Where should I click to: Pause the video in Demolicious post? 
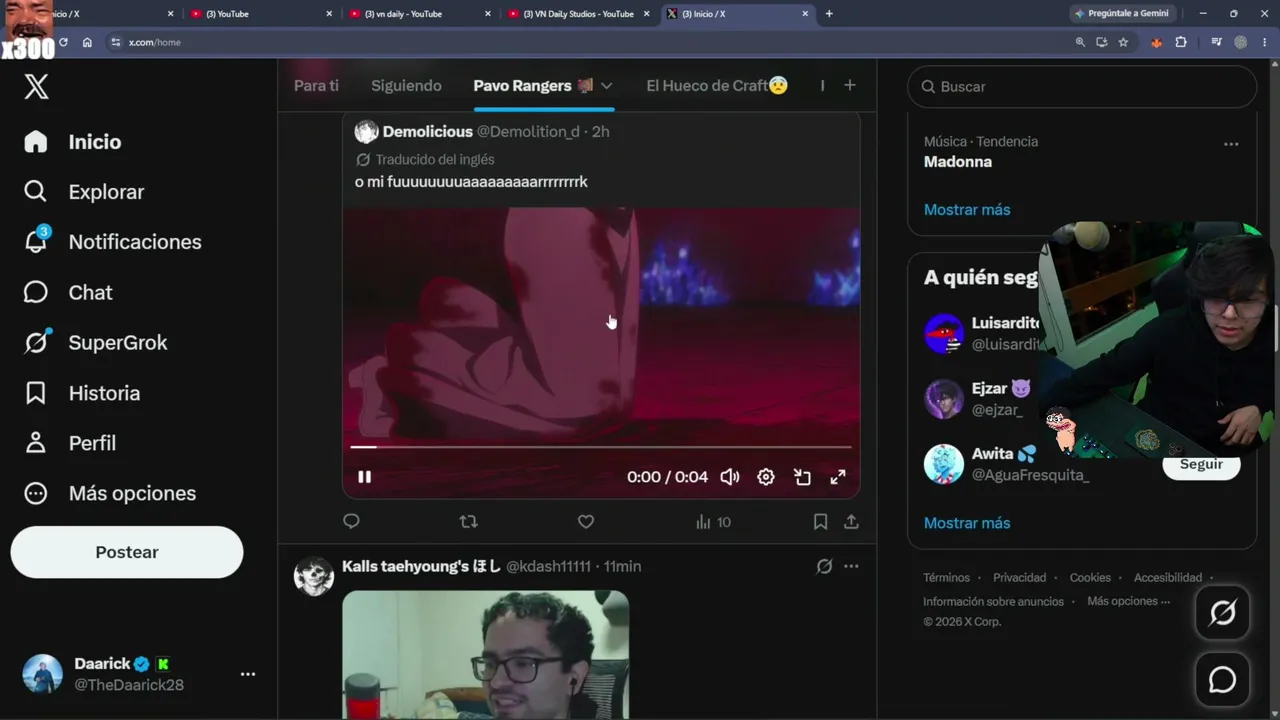pos(365,477)
